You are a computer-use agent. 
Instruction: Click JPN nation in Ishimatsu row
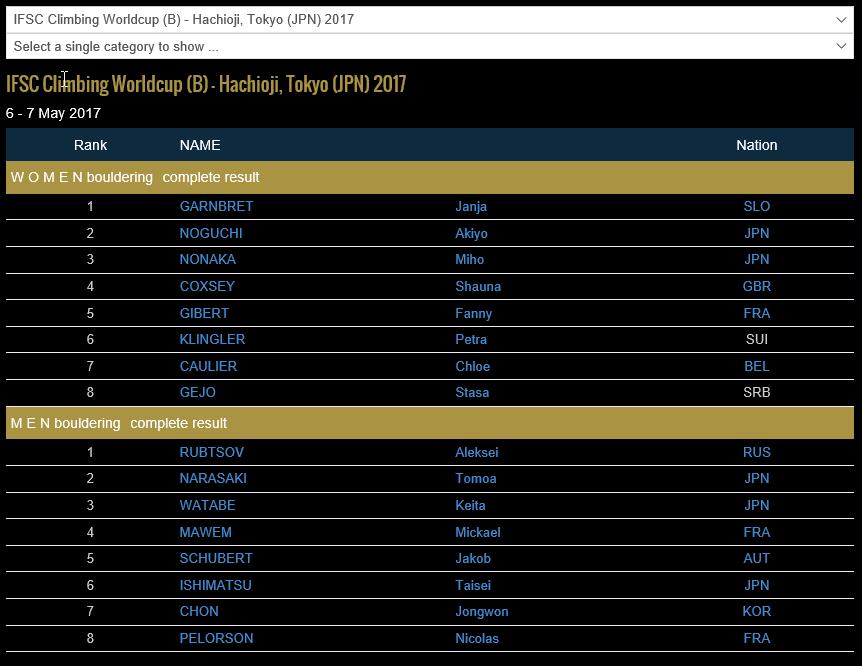(756, 585)
